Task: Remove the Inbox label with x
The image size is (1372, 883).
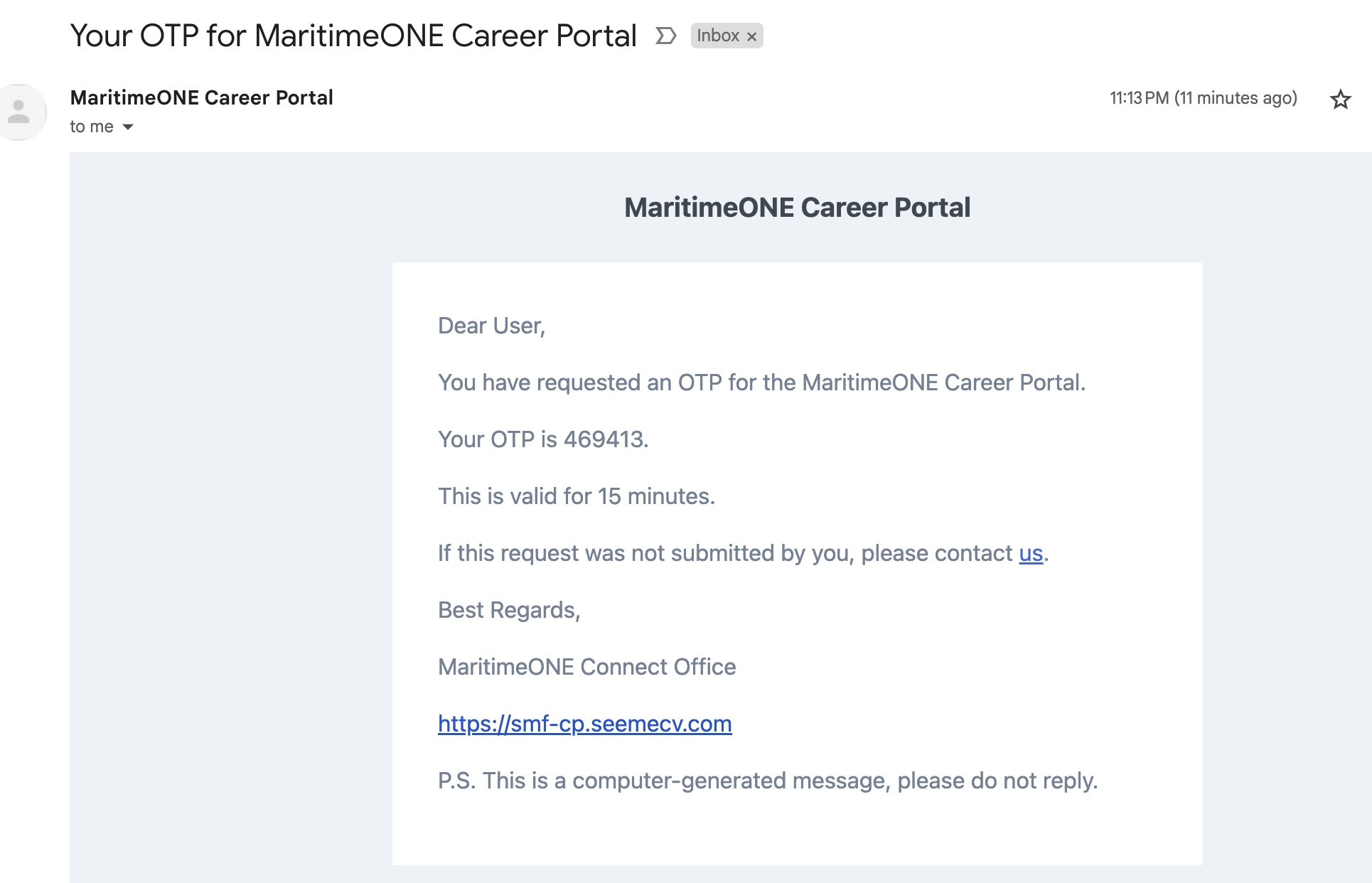Action: [x=751, y=36]
